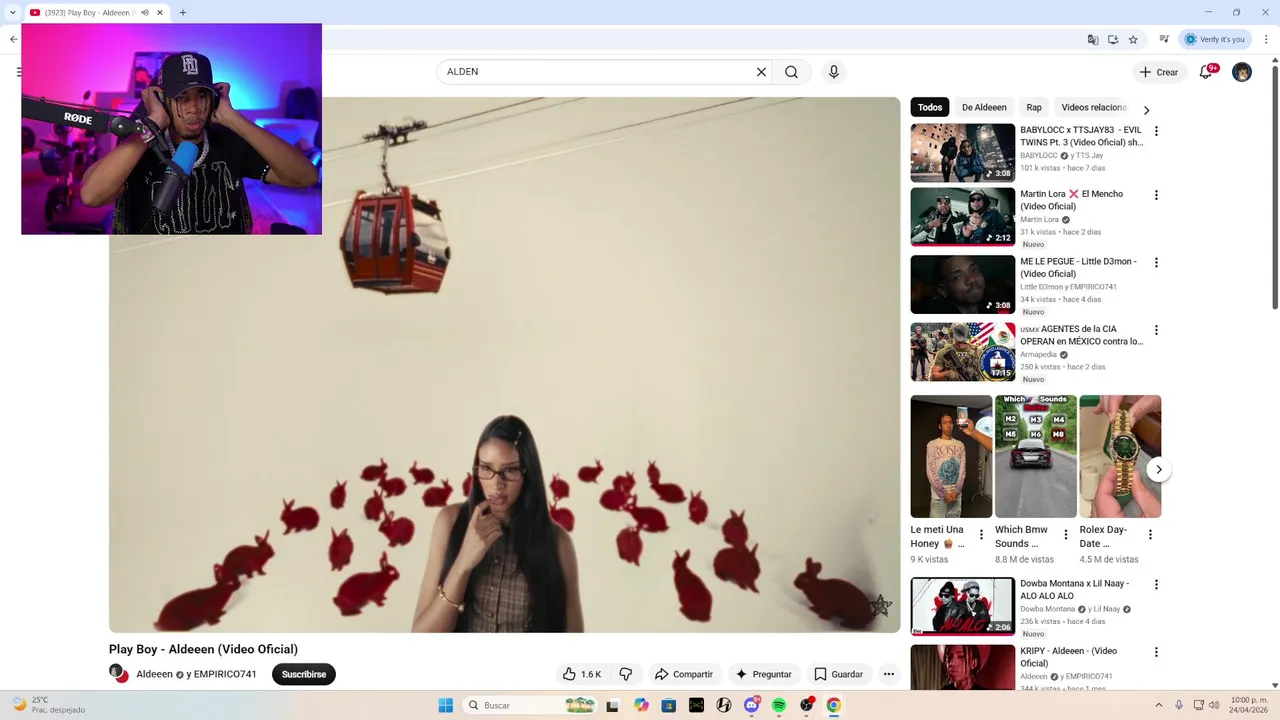Select the Videos relacionados filter chip
This screenshot has width=1280, height=720.
coord(1094,107)
